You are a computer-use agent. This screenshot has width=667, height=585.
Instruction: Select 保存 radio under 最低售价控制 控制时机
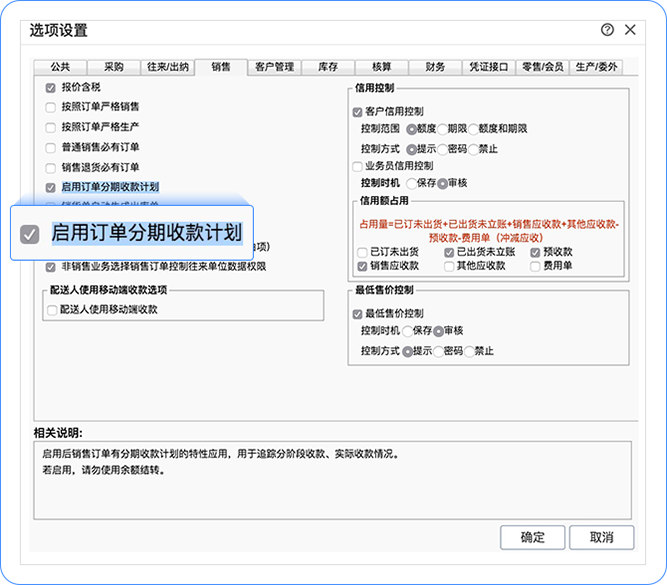[x=407, y=331]
